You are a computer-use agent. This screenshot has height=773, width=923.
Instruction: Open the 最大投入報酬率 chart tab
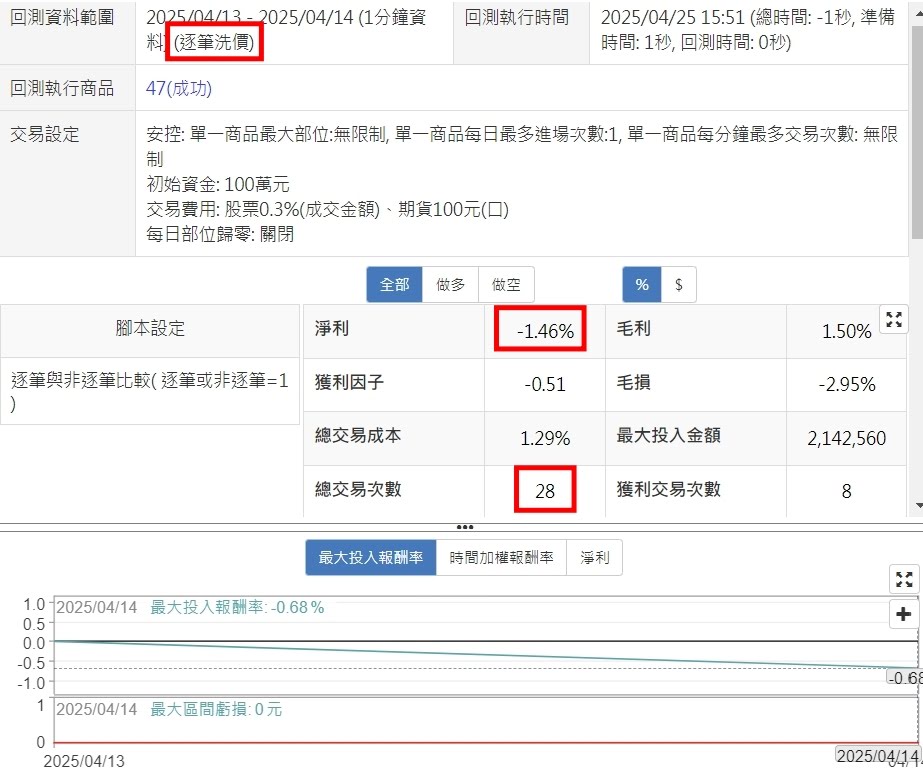pyautogui.click(x=370, y=558)
